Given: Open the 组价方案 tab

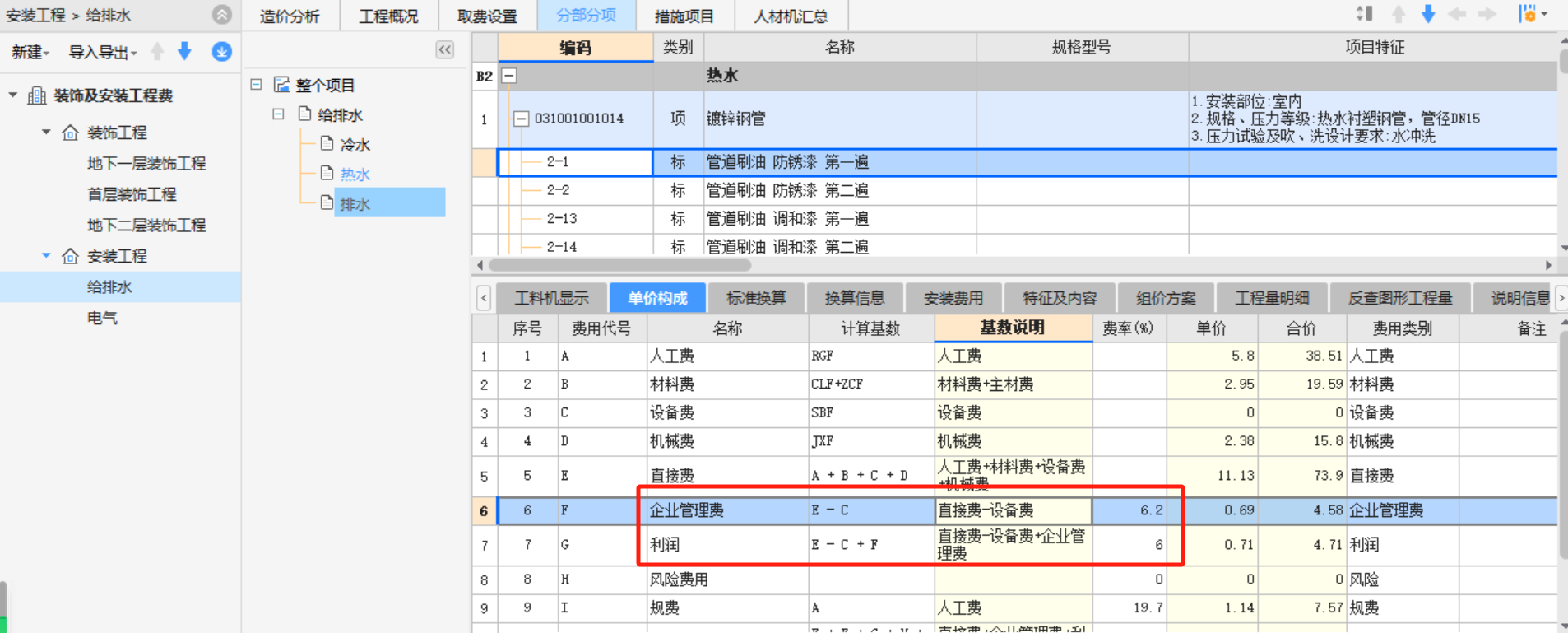Looking at the screenshot, I should pos(1166,298).
